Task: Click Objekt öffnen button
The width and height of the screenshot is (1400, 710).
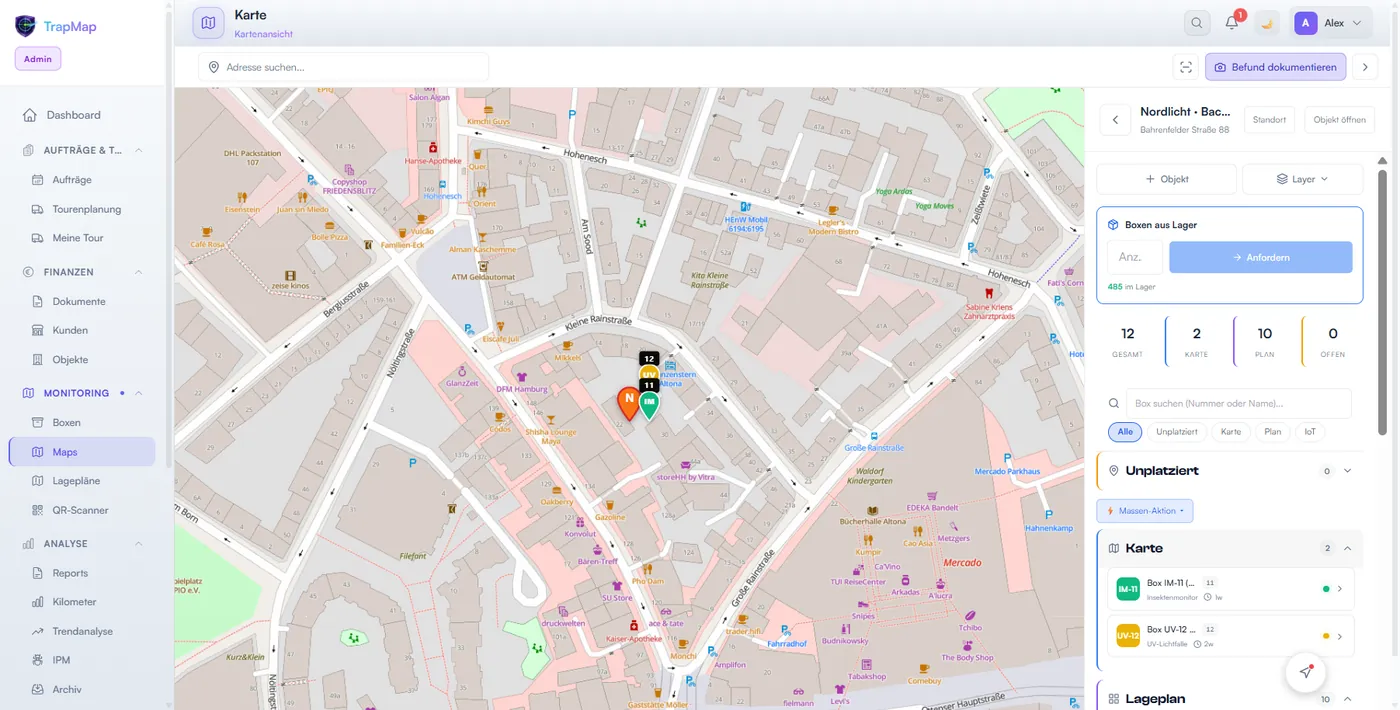Action: pos(1339,120)
